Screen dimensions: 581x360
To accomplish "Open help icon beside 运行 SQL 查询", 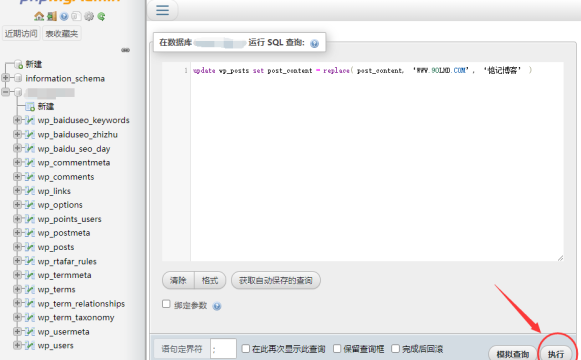I will pyautogui.click(x=314, y=44).
